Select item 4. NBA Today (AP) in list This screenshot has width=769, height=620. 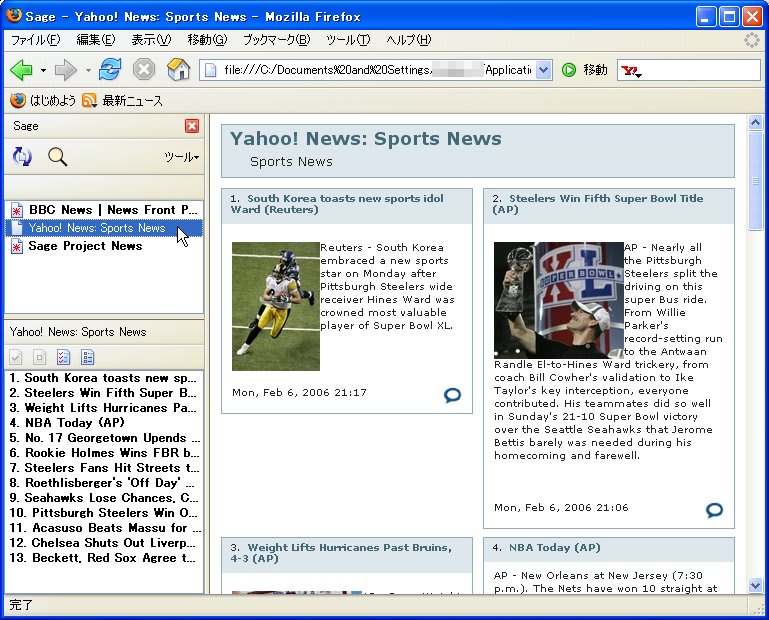pos(104,423)
